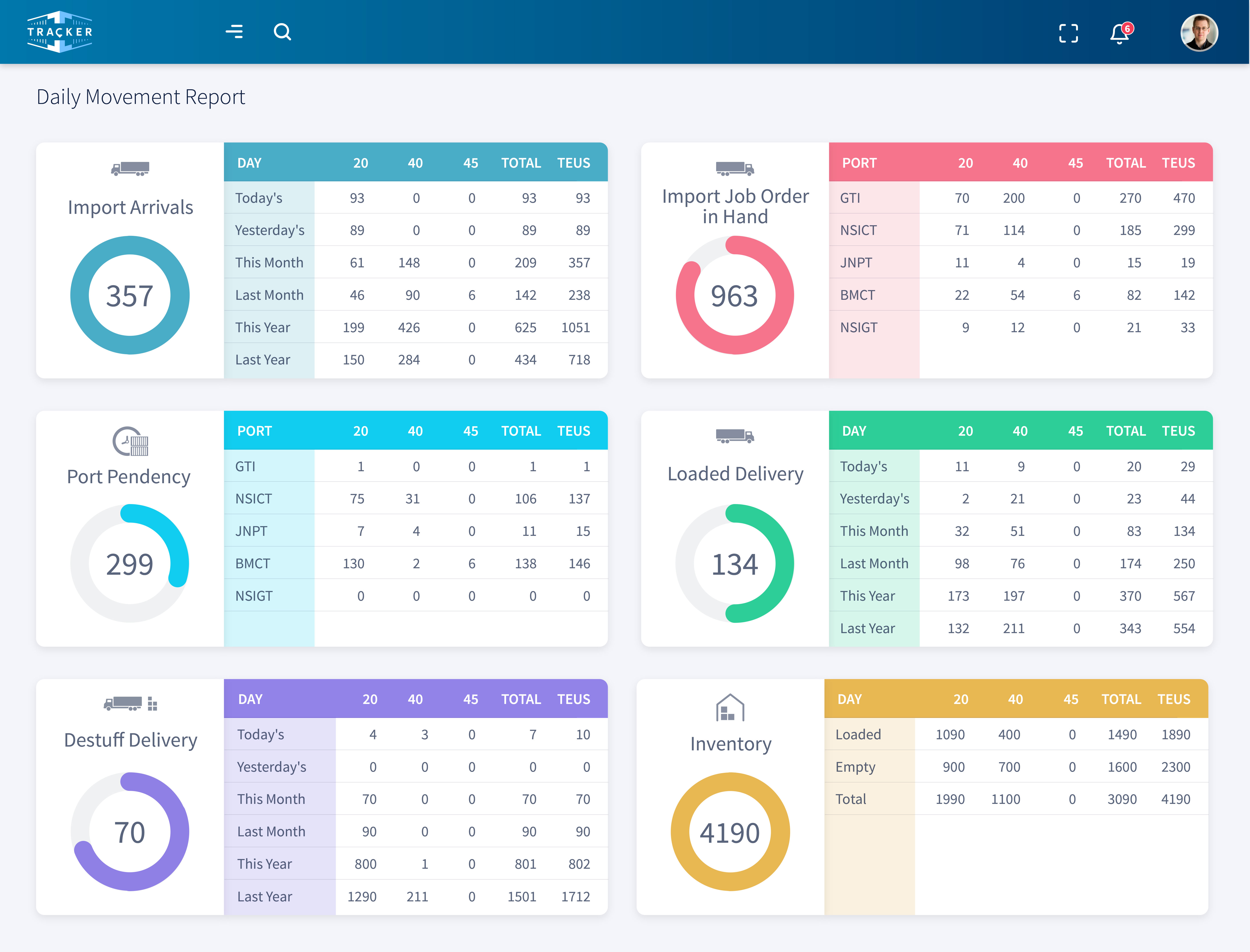Click the TEUS header in Import Arrivals
Screen dimensions: 1250x952
click(573, 163)
